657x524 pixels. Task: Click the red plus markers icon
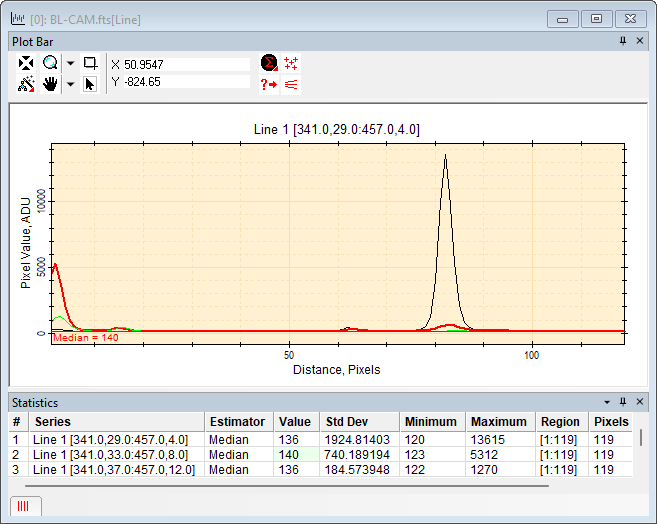coord(291,63)
